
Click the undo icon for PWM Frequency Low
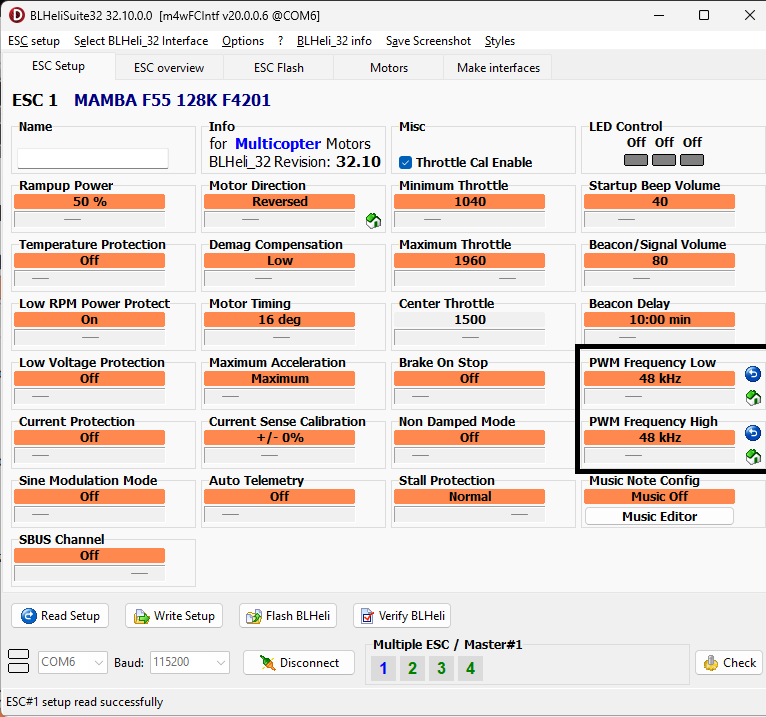pyautogui.click(x=753, y=374)
